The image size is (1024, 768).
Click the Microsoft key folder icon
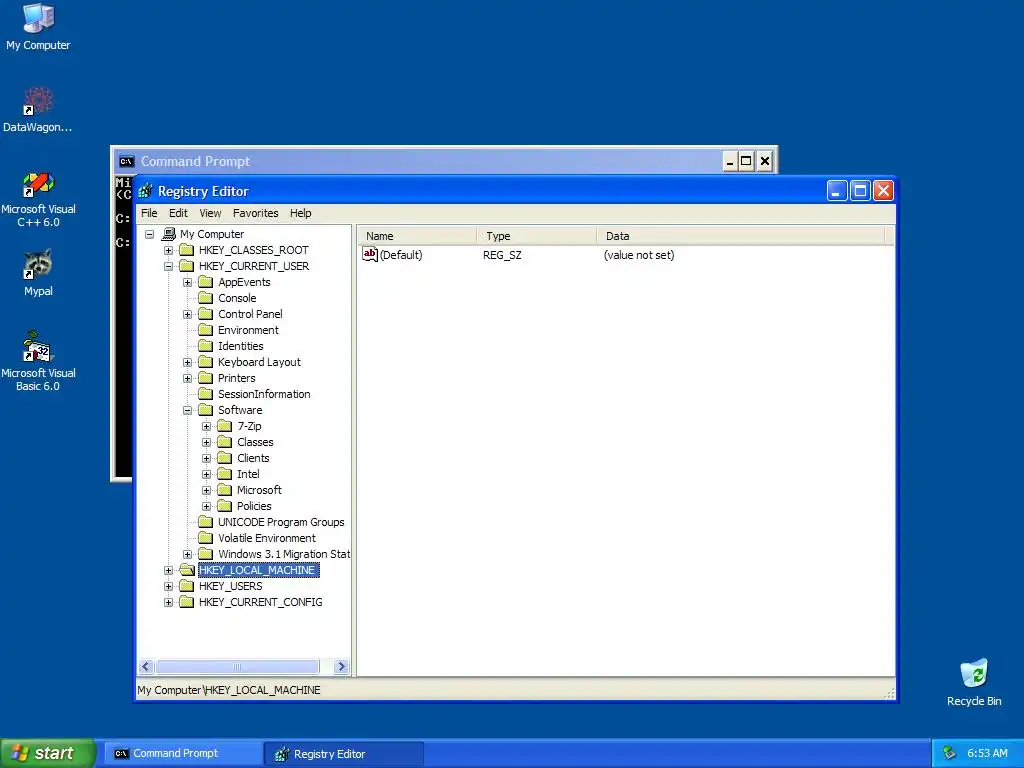225,490
